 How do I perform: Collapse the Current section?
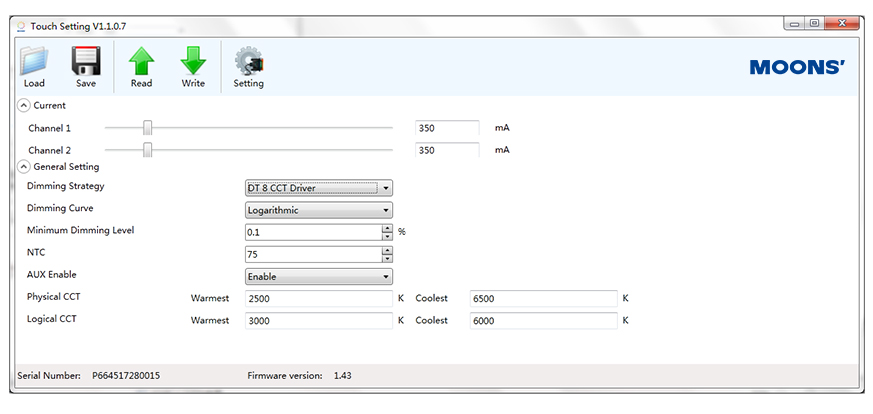24,105
